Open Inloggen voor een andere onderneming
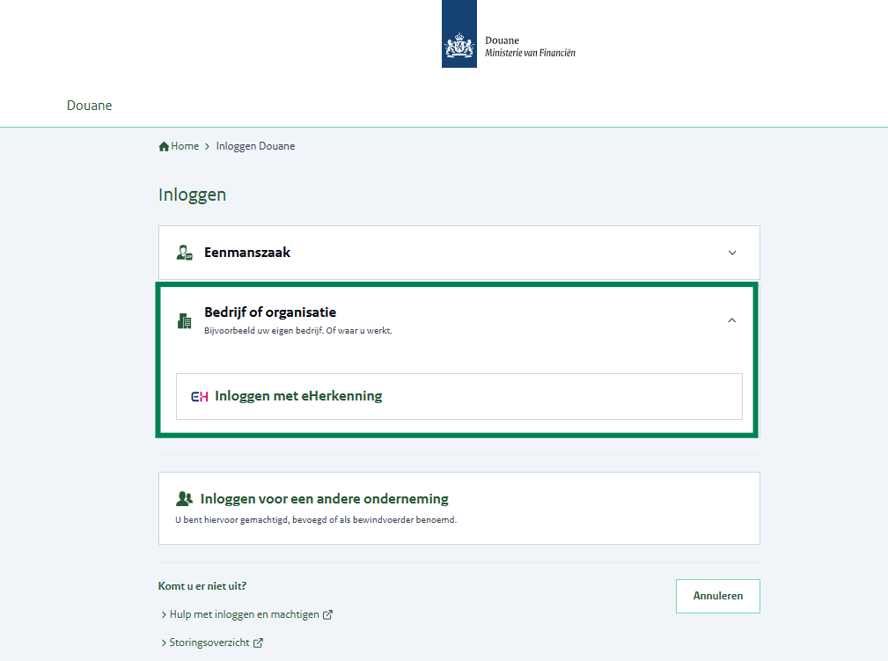Screen dimensions: 888x661 click(324, 498)
